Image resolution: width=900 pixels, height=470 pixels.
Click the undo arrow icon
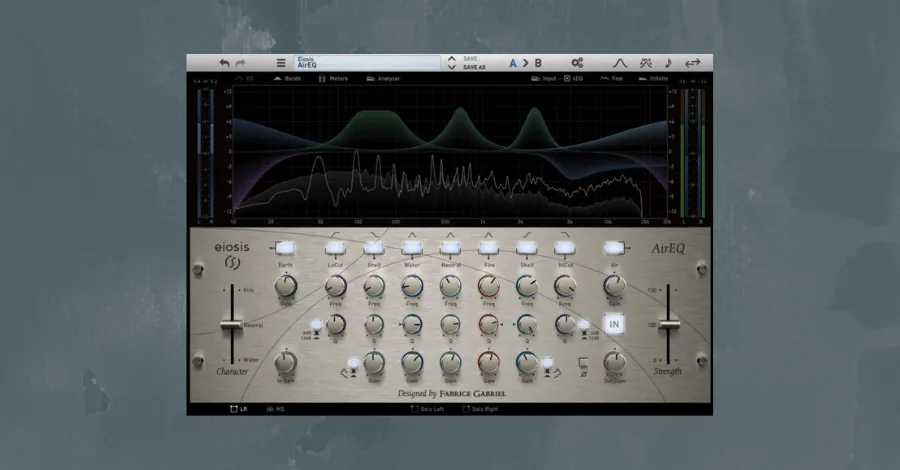(x=224, y=63)
